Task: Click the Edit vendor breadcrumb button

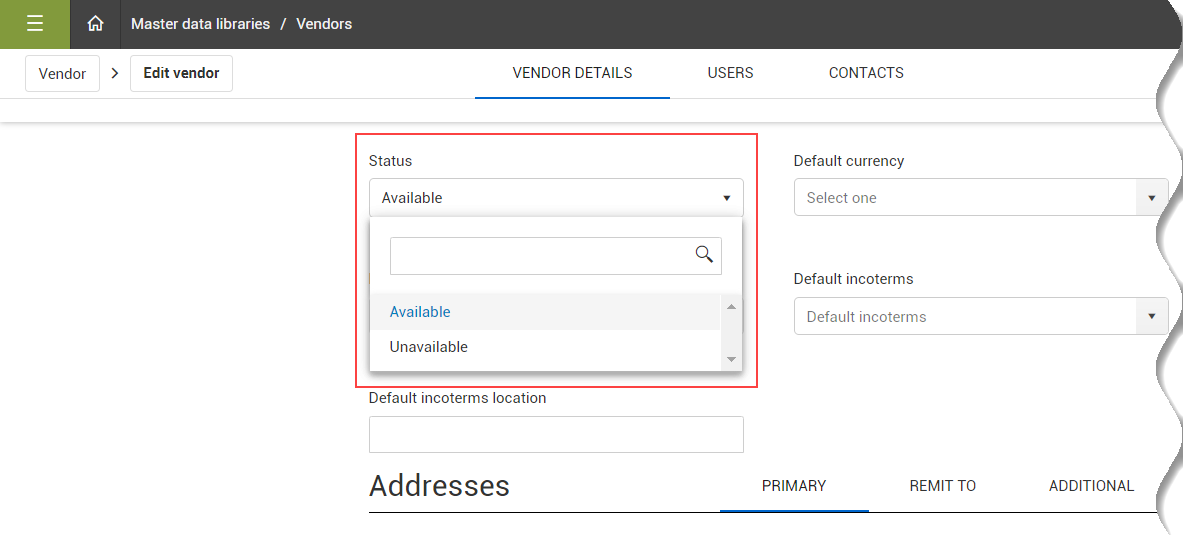Action: pos(181,74)
